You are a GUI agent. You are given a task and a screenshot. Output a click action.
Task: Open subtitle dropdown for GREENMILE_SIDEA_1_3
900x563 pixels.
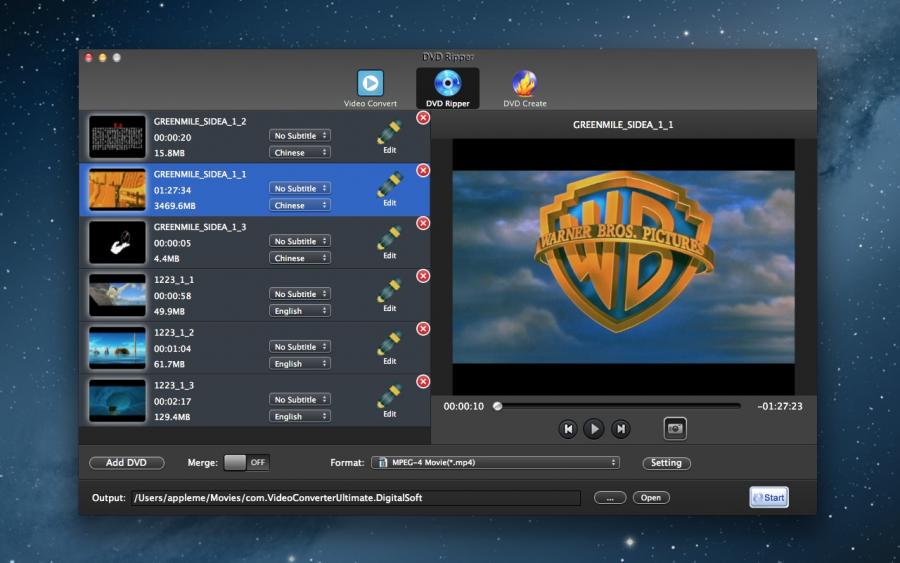(300, 241)
